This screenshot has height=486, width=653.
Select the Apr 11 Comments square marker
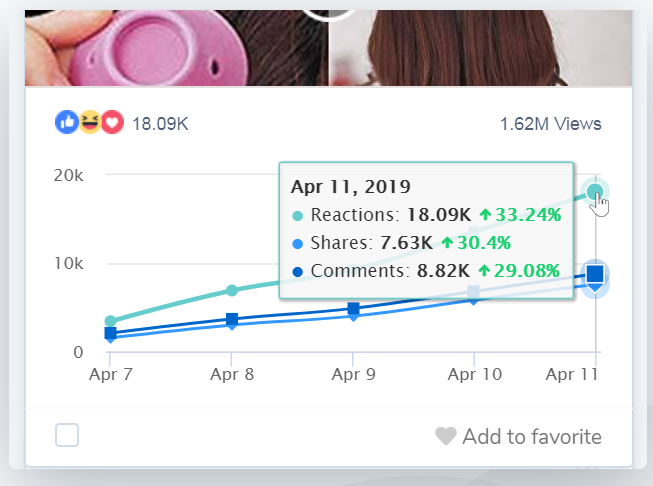[595, 273]
